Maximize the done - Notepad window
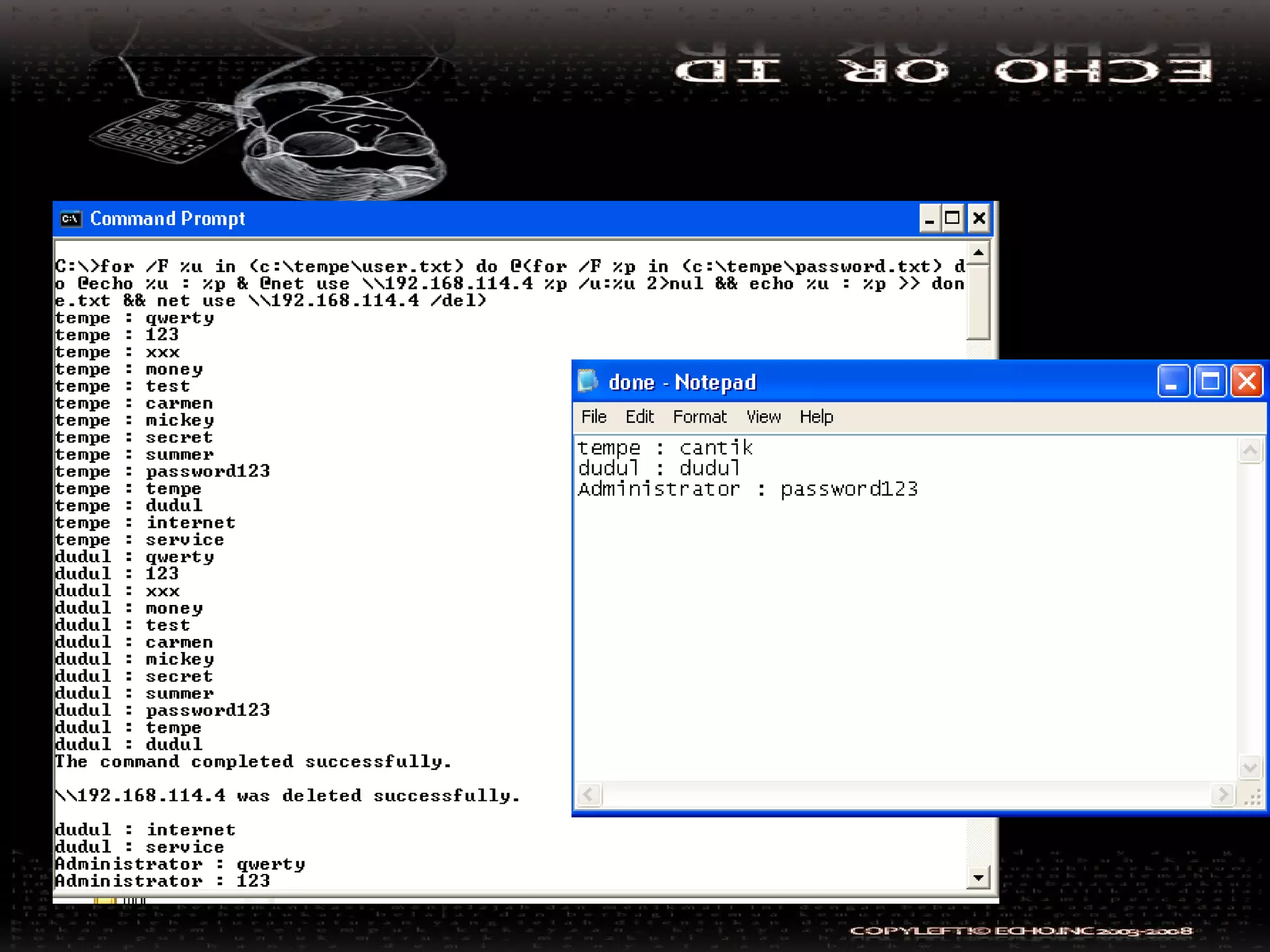This screenshot has width=1270, height=952. (1210, 381)
